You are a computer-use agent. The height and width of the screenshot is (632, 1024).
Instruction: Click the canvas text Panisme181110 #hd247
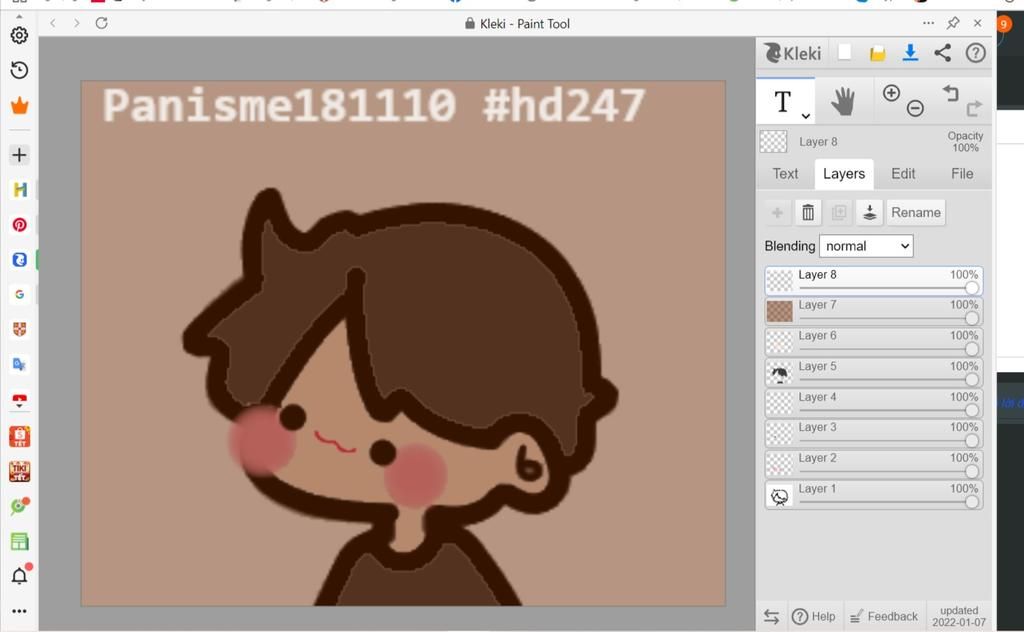tap(374, 105)
